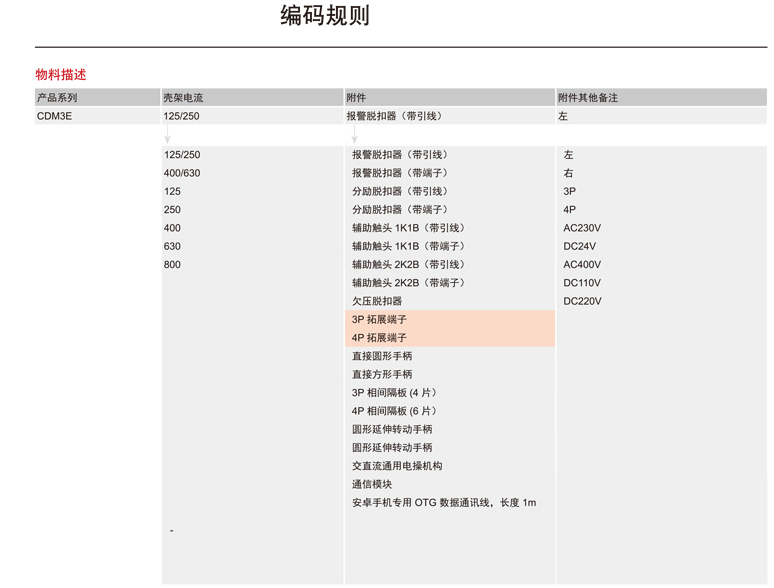Pick 欠压脱扣器 from the accessory list
774x588 pixels.
click(377, 301)
